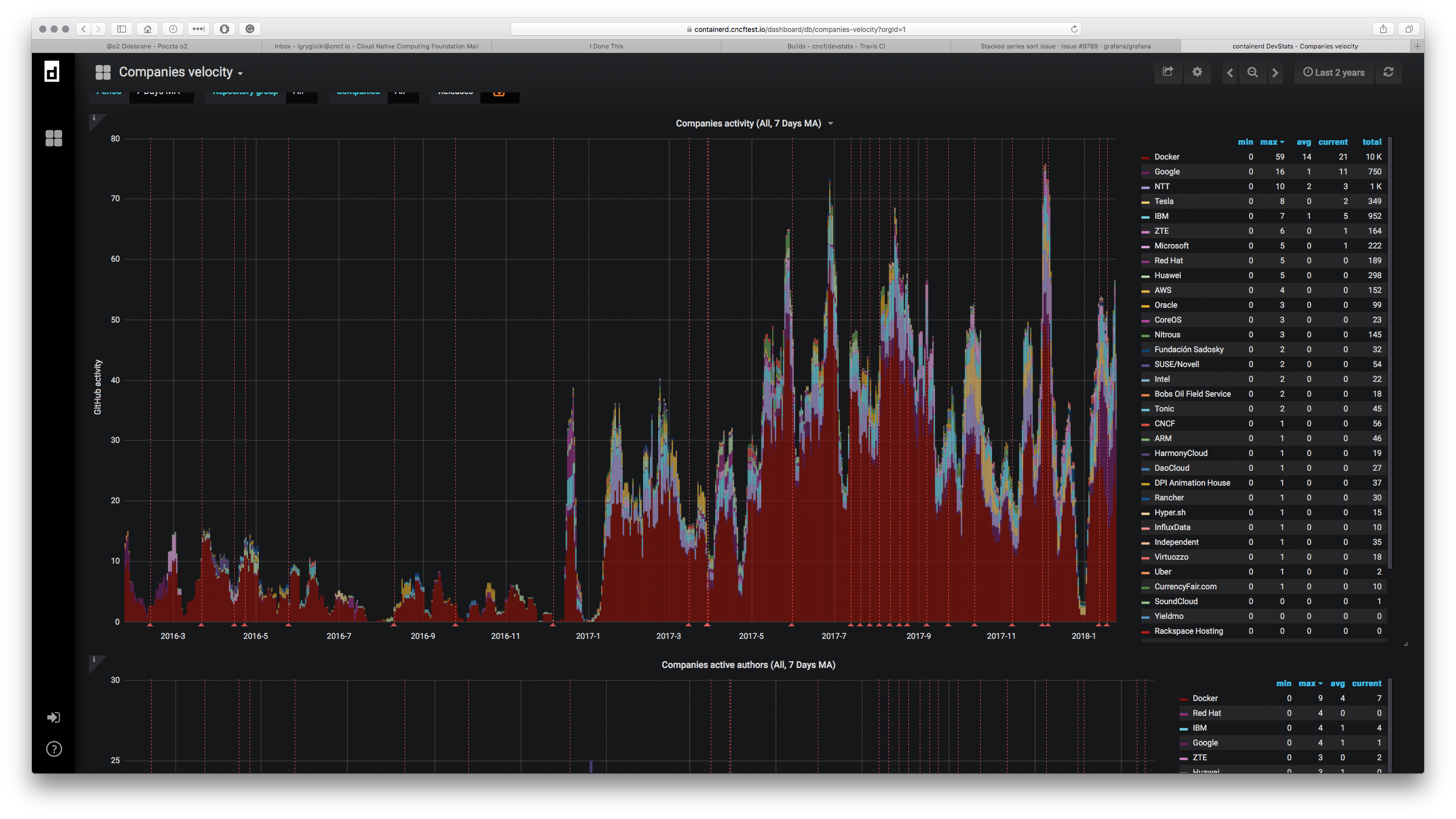Refresh the dashboard data
1456x819 pixels.
tap(1388, 72)
